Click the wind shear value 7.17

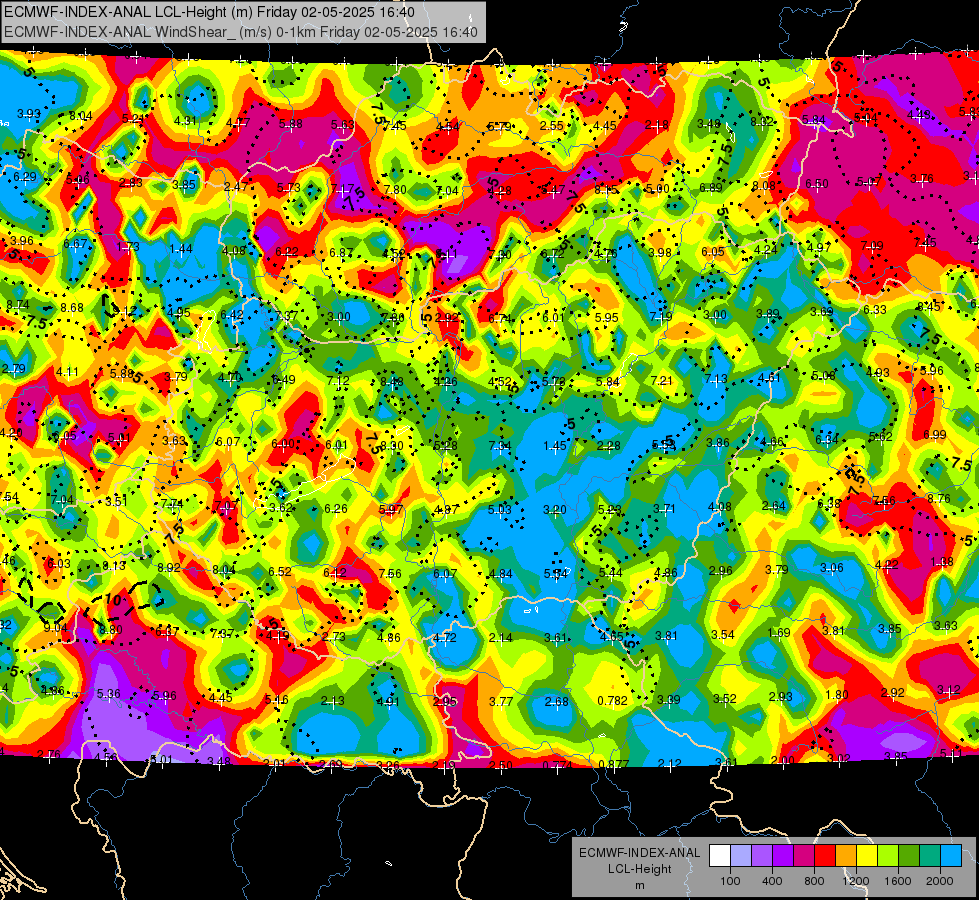342,188
